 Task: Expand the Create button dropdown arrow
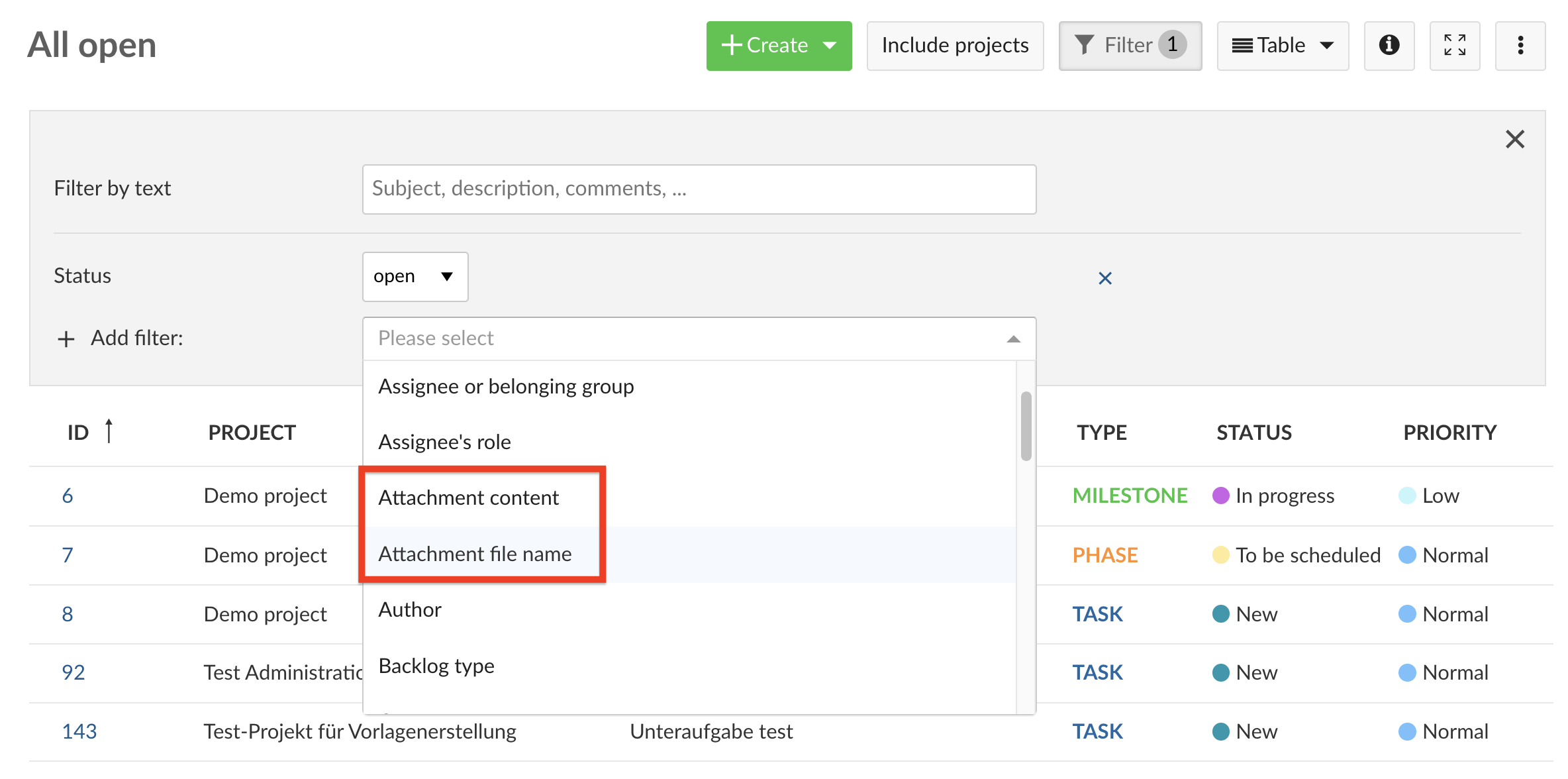tap(830, 45)
